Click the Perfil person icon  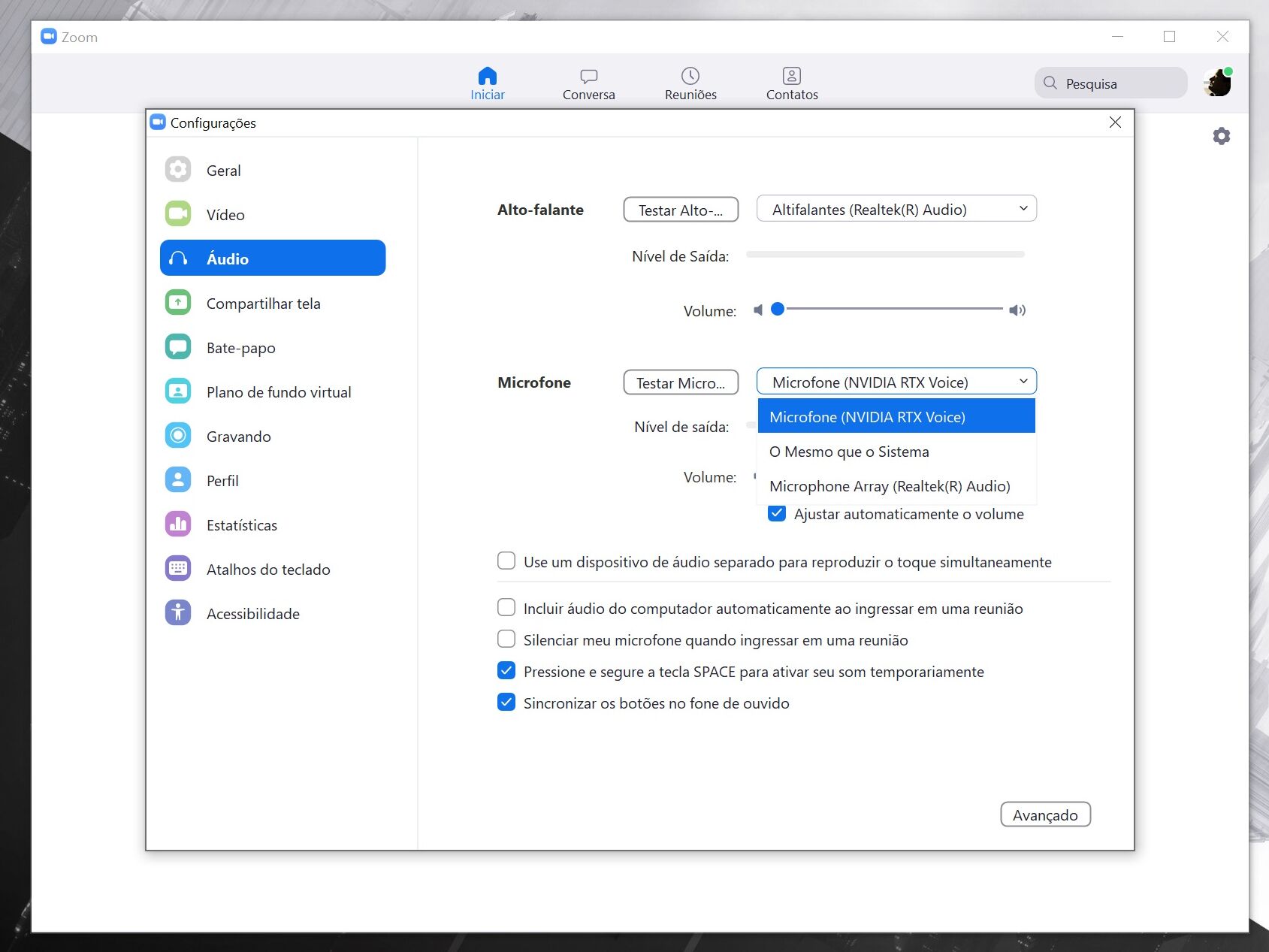click(x=178, y=480)
